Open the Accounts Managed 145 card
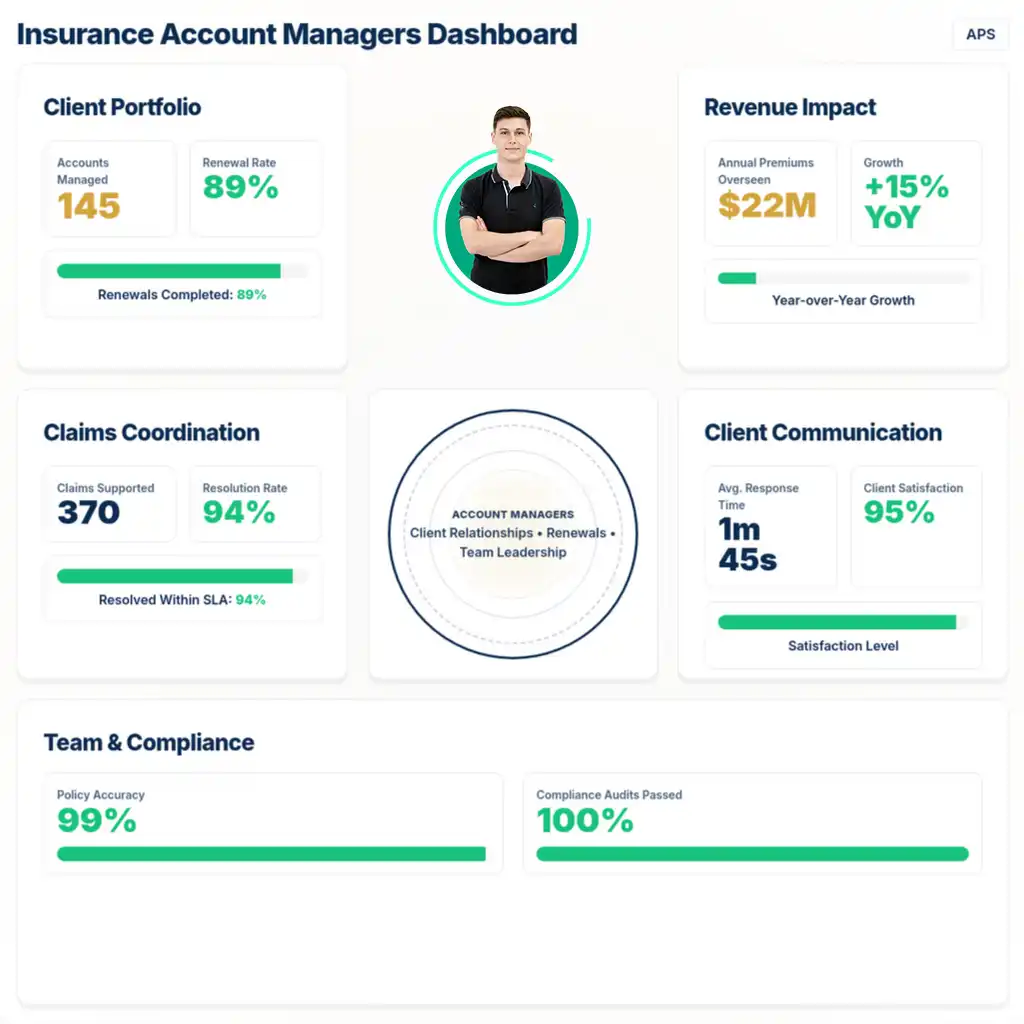Screen dimensions: 1024x1024 click(109, 189)
